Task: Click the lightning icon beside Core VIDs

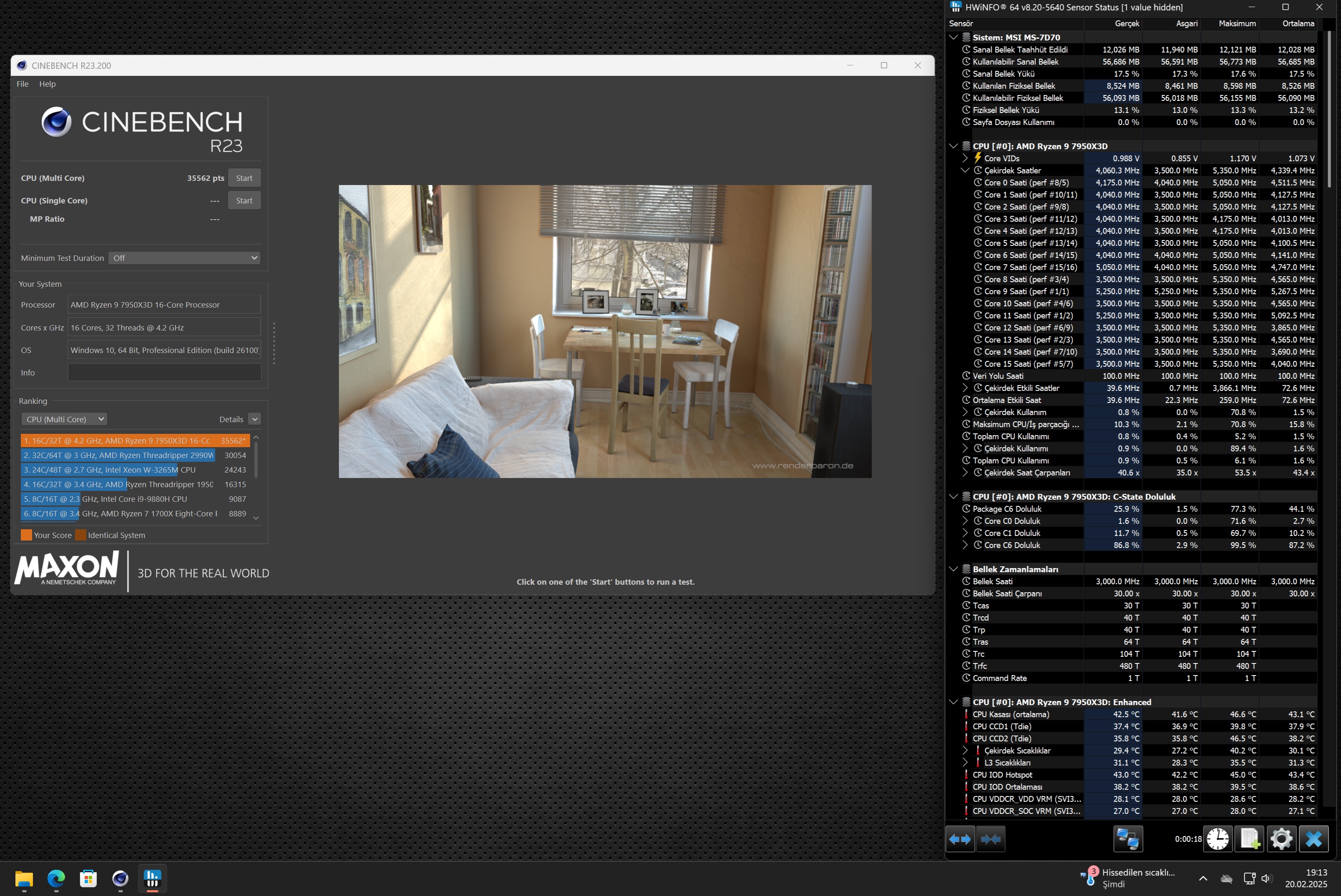Action: (978, 158)
